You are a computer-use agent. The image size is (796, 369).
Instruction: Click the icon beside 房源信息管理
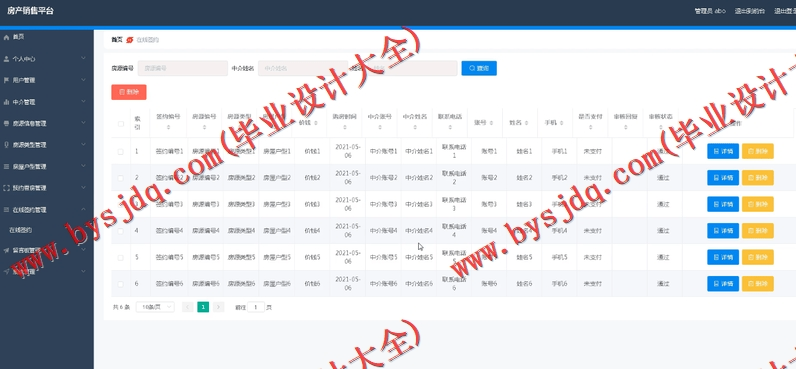coord(6,123)
